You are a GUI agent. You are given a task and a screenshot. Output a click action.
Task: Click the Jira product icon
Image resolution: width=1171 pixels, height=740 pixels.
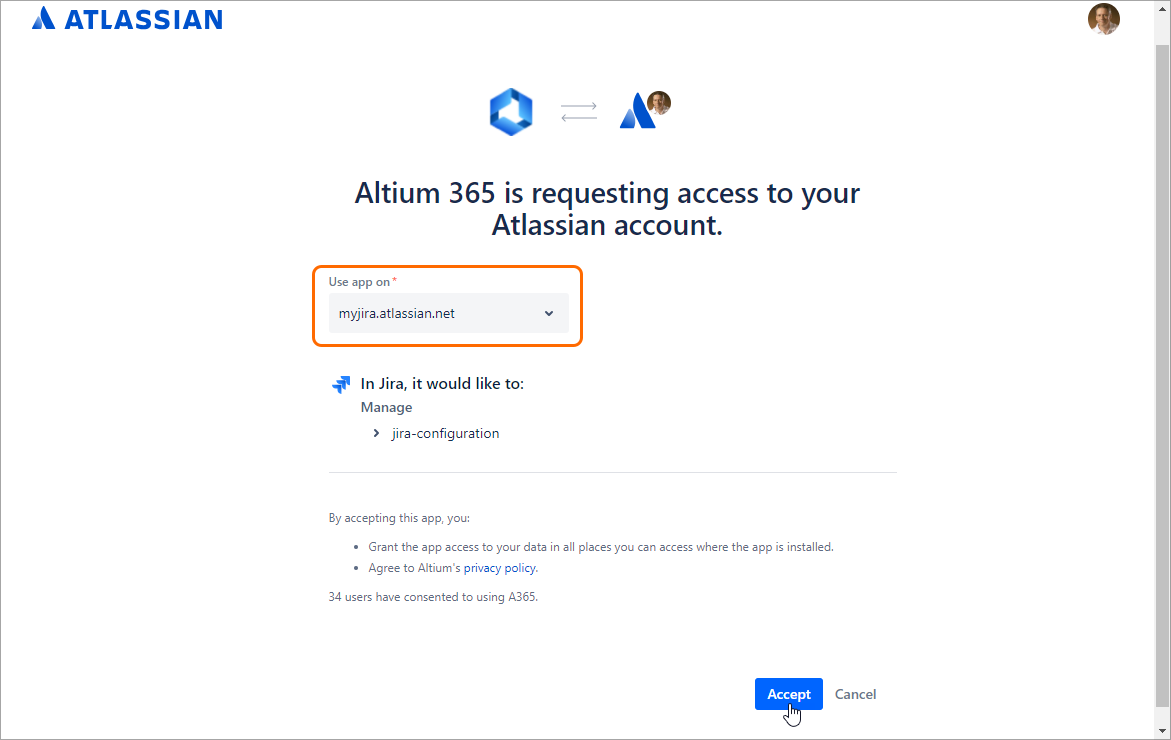coord(341,384)
